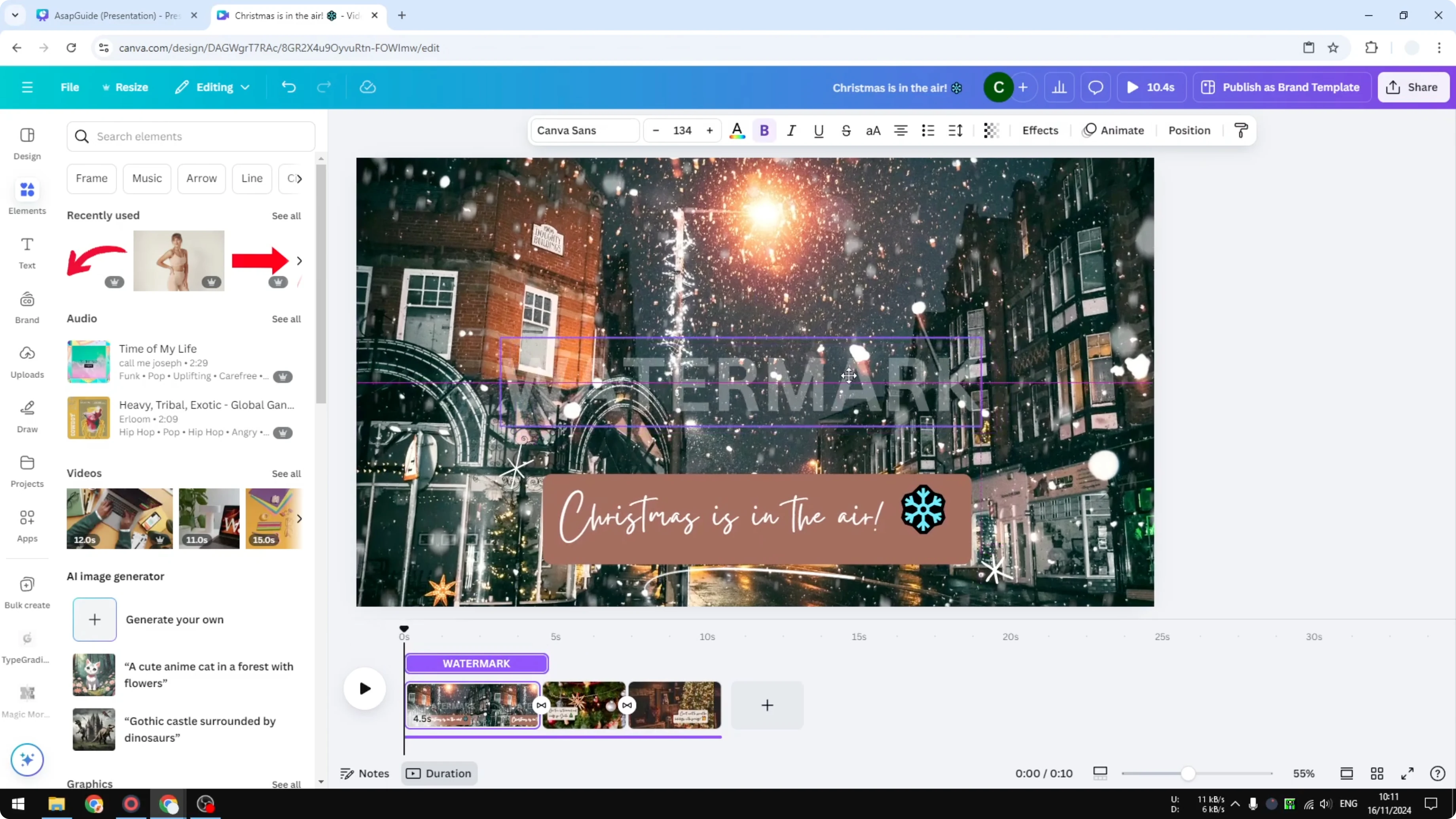Image resolution: width=1456 pixels, height=819 pixels.
Task: Open the Canva Sans font dropdown
Action: coord(584,130)
